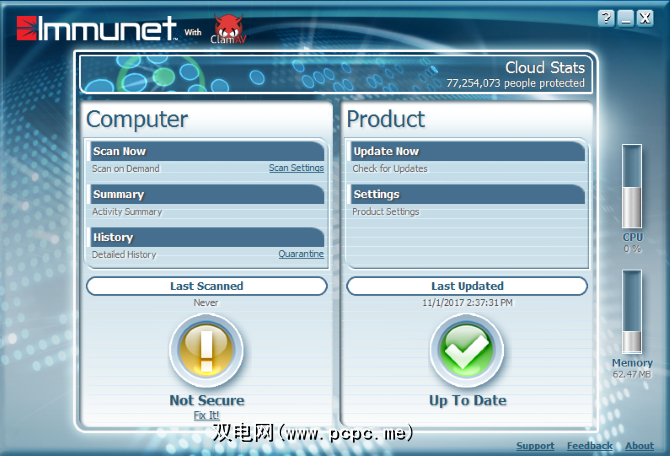
Task: Click the 'Activity Summary' text
Action: (127, 212)
